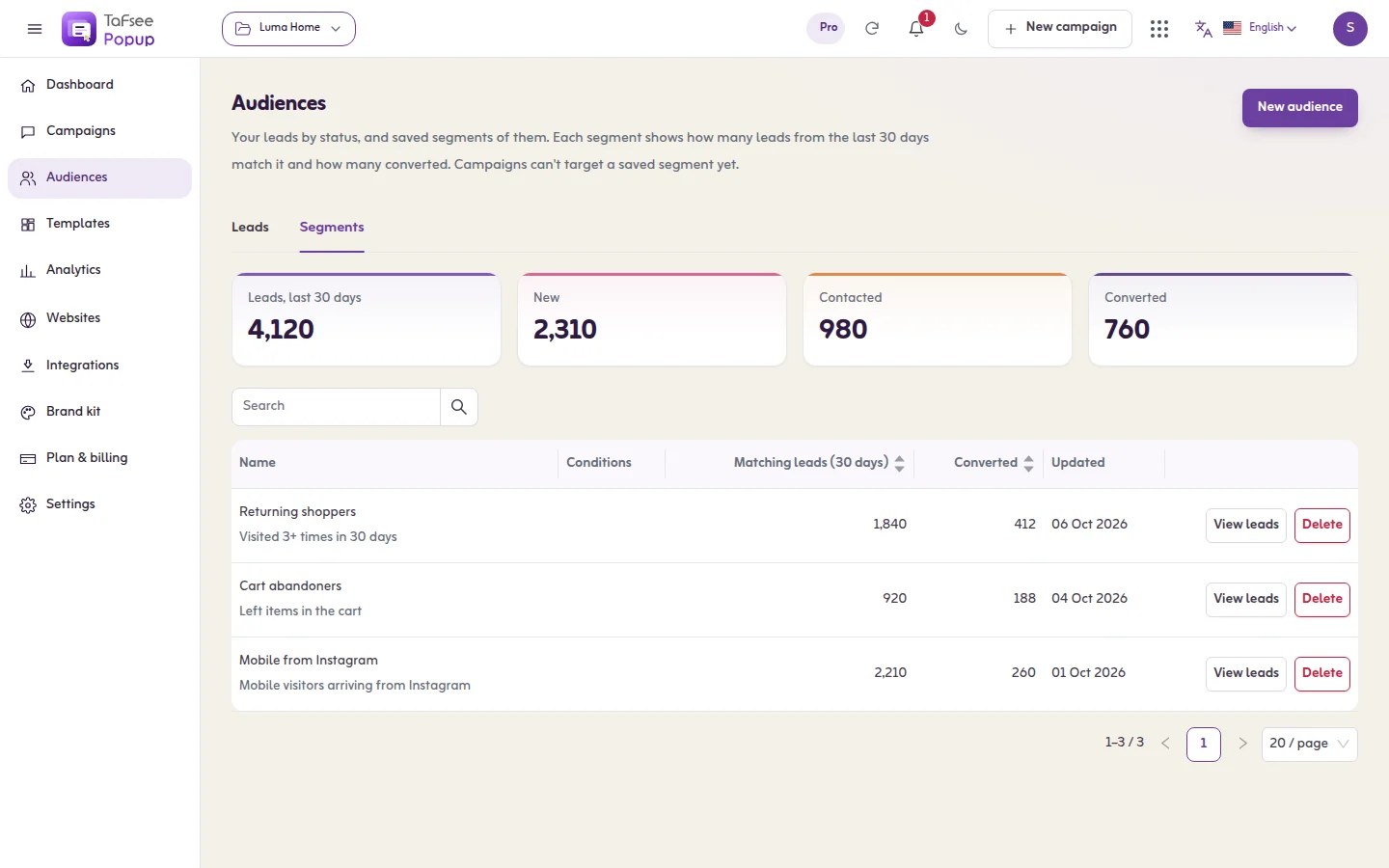Click the New campaign button
Image resolution: width=1389 pixels, height=868 pixels.
click(1059, 29)
